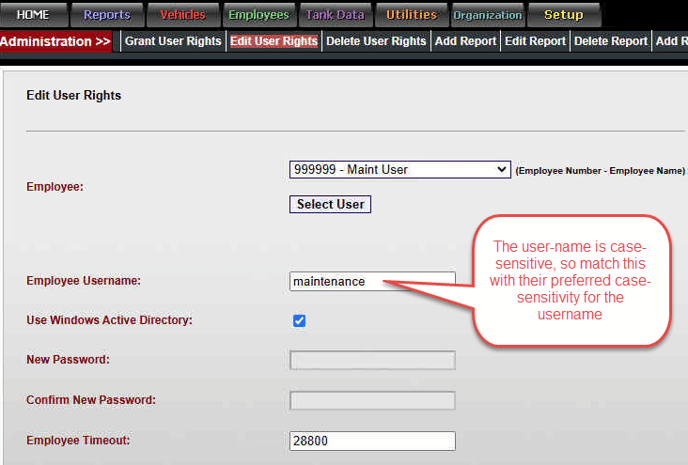Open the Reports menu tab
This screenshot has height=465, width=688.
tap(107, 14)
